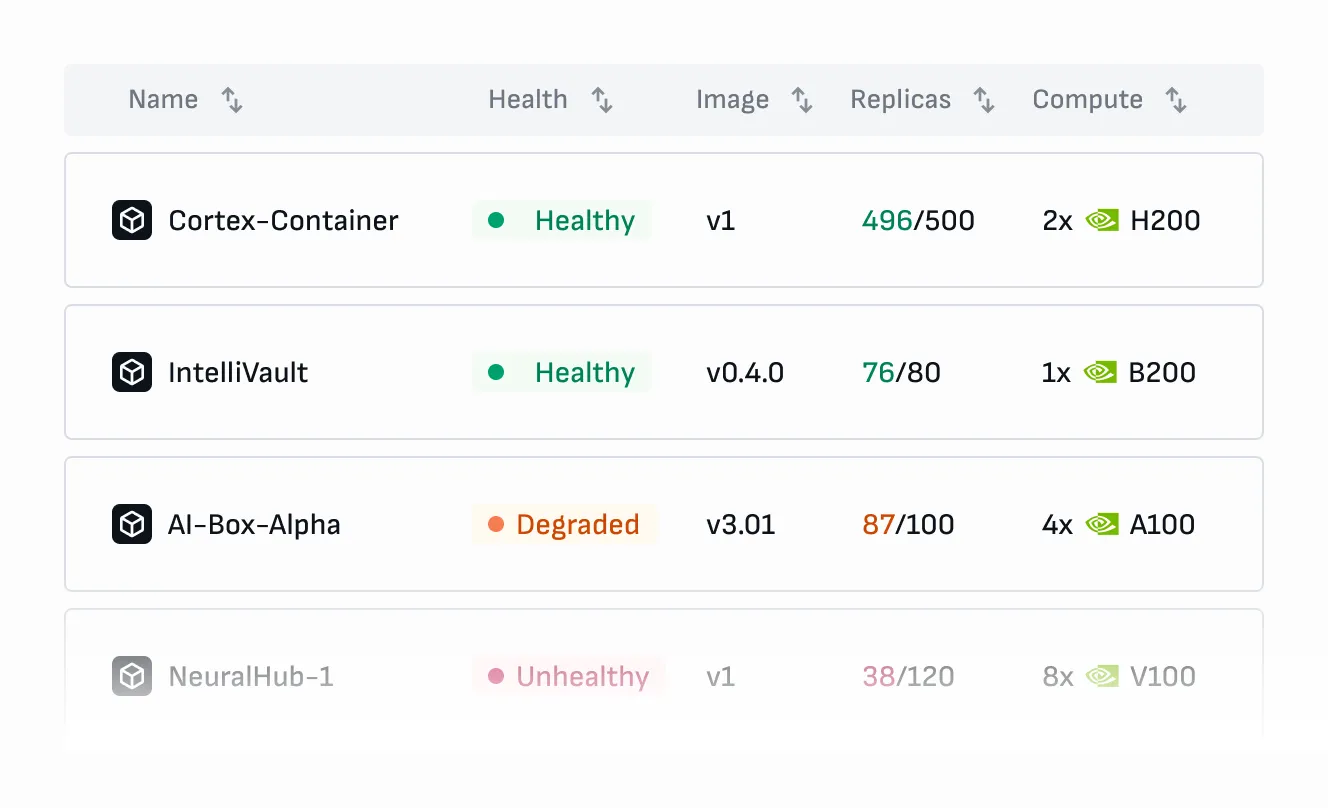Viewport: 1328px width, 808px height.
Task: Open the IntelliVault container name
Action: pos(238,372)
